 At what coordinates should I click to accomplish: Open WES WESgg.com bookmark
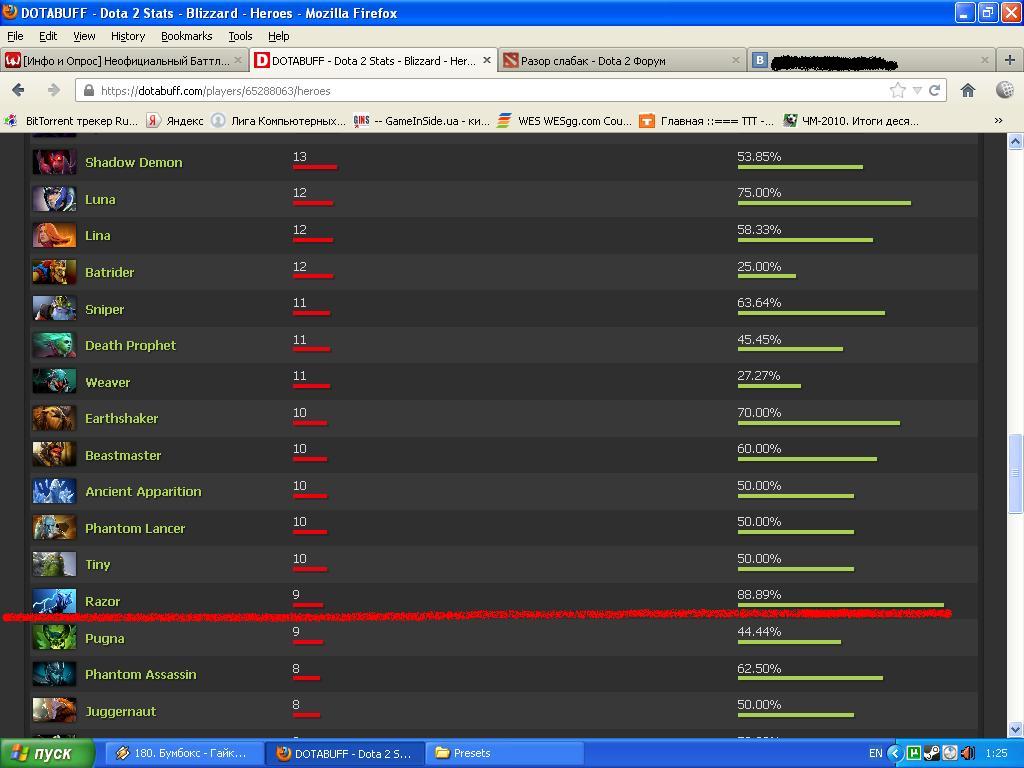(565, 121)
